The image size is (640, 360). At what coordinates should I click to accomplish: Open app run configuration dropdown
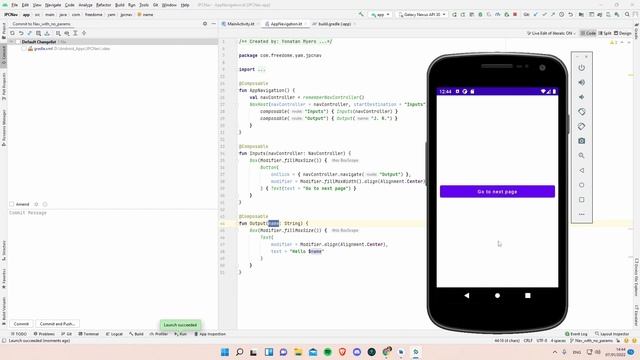tap(380, 14)
